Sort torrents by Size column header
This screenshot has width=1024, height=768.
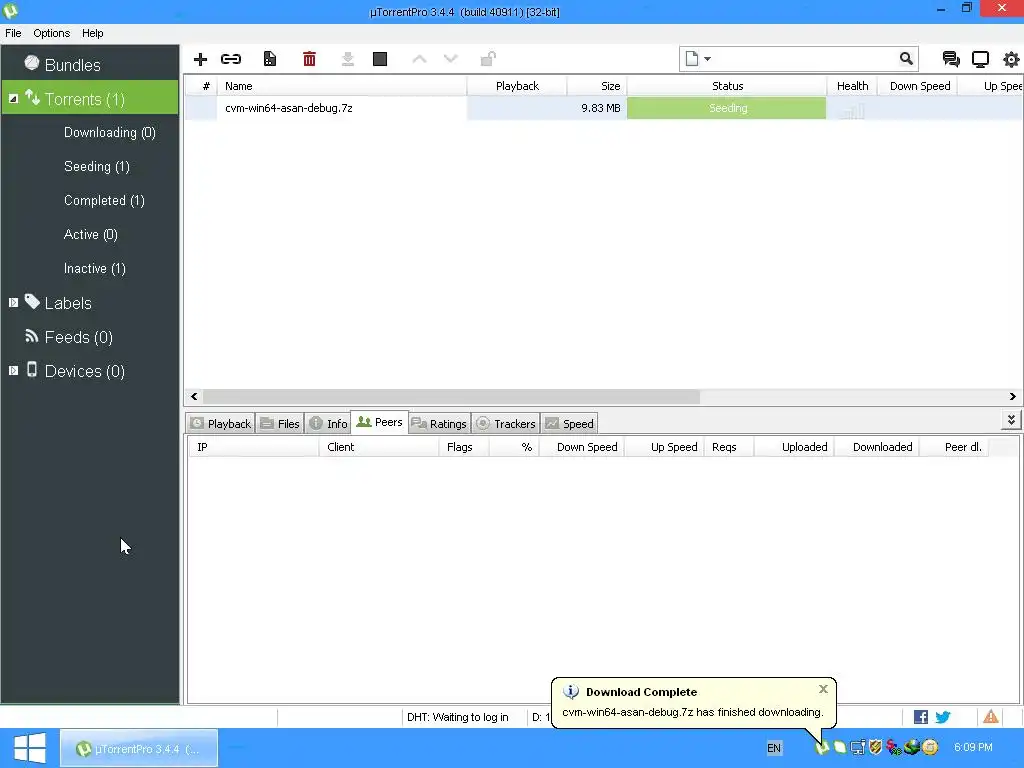(597, 86)
